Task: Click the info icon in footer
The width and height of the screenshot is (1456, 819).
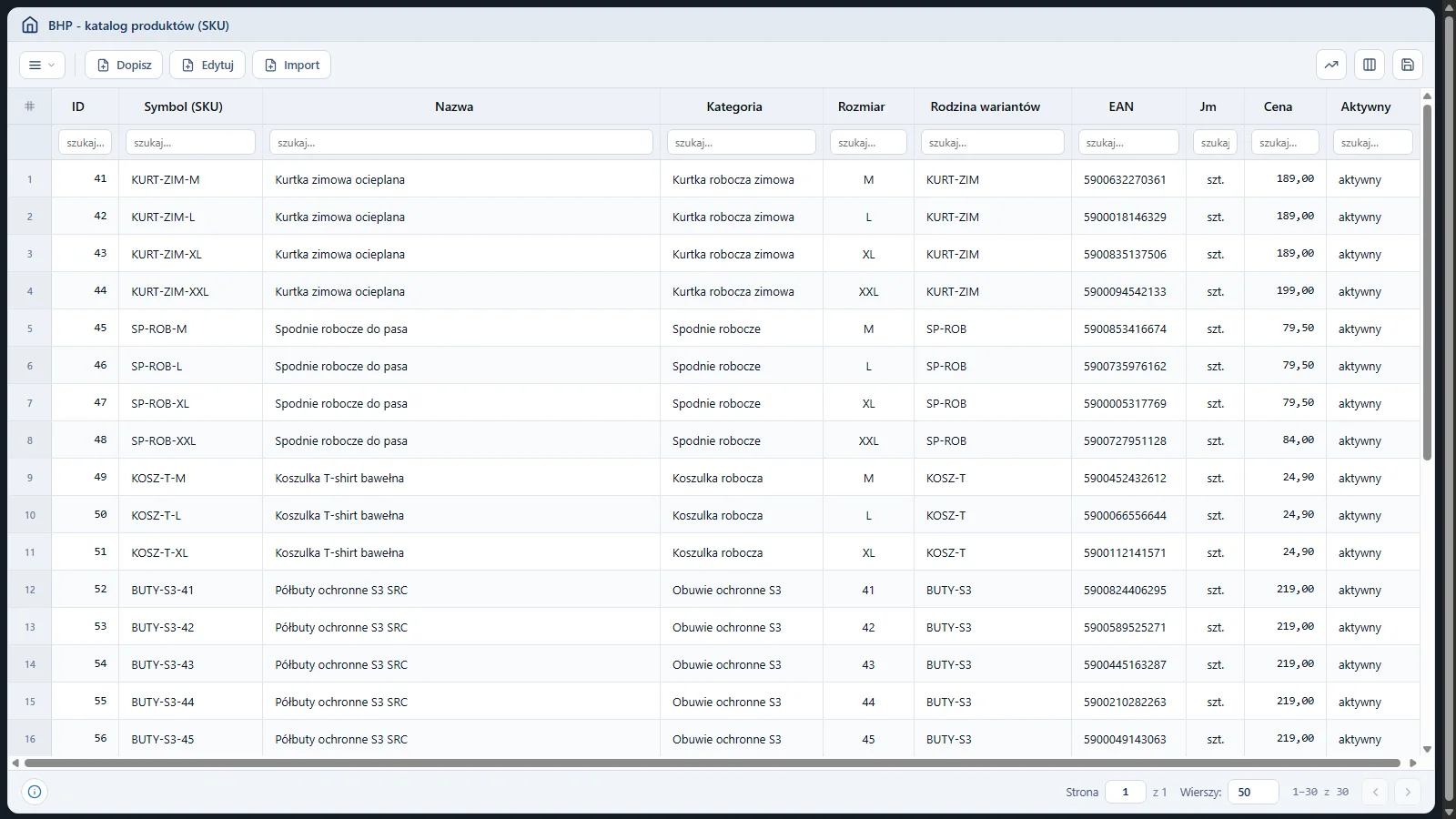Action: (x=35, y=792)
